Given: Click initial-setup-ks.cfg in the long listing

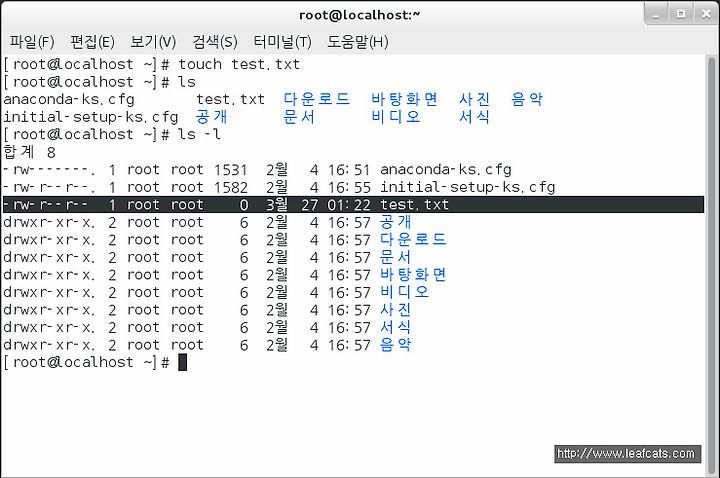Looking at the screenshot, I should coord(467,187).
